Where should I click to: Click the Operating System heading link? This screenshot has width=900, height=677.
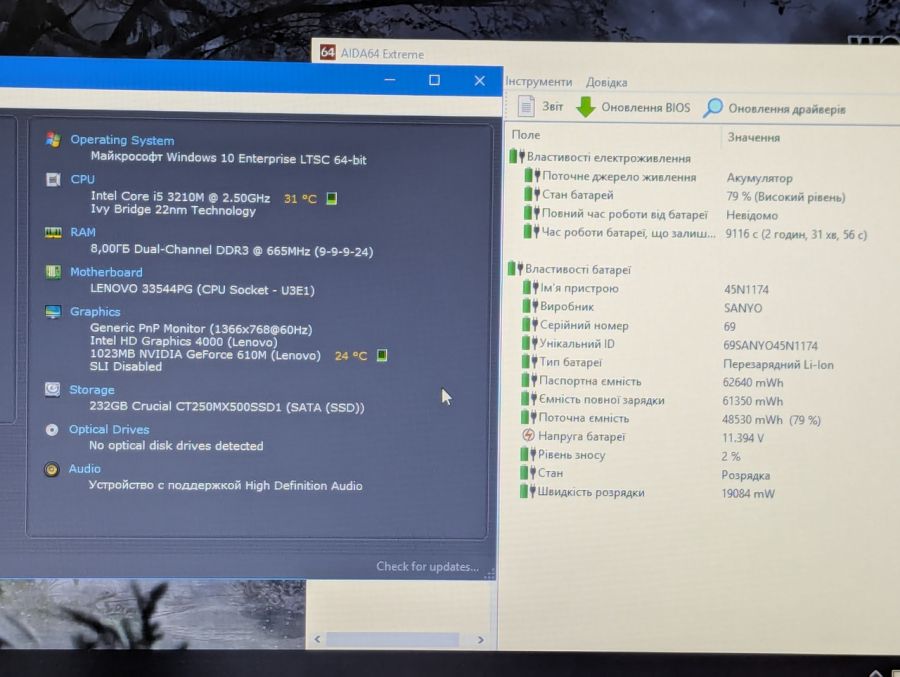(122, 140)
